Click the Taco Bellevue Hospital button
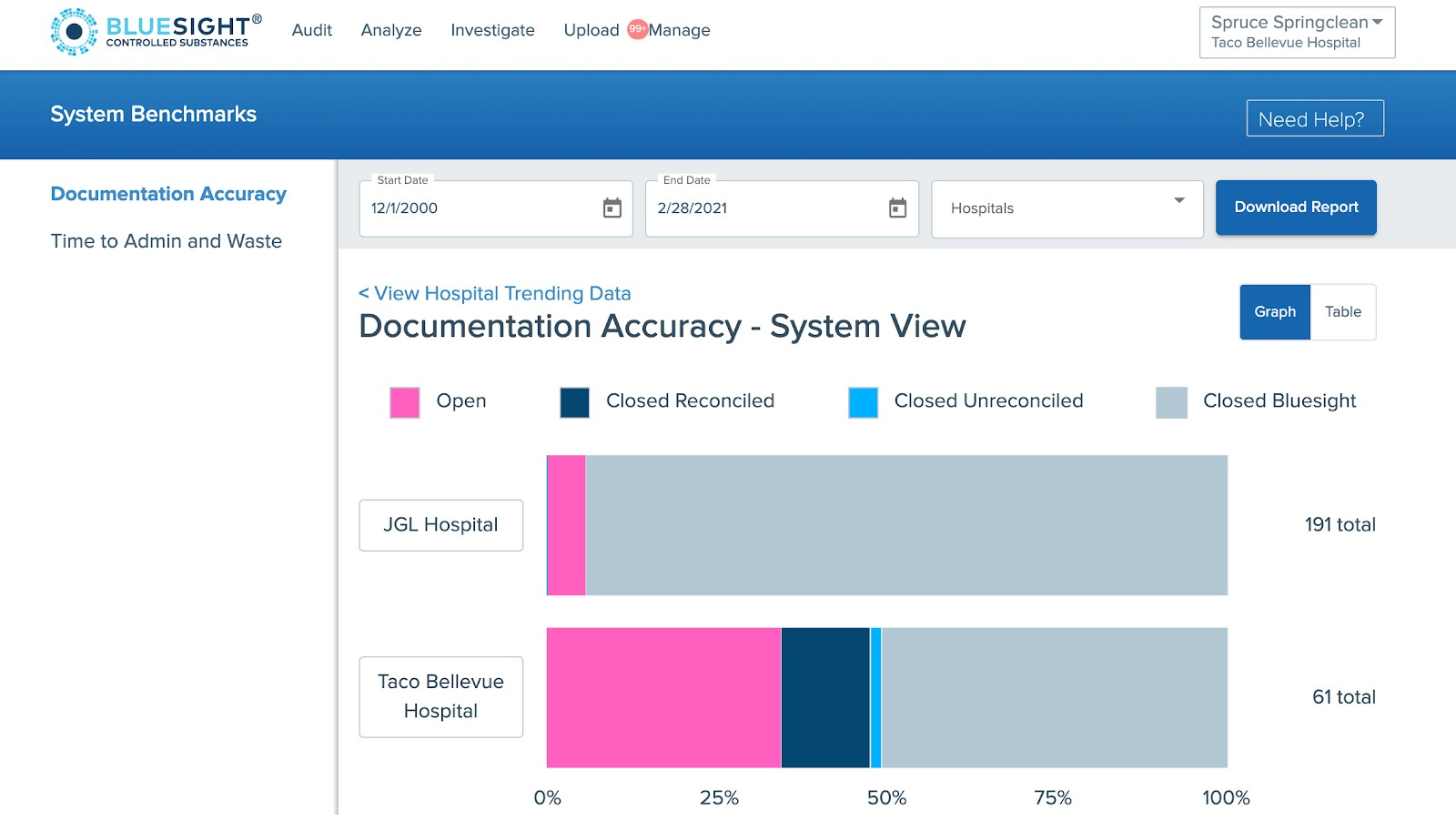 [441, 697]
